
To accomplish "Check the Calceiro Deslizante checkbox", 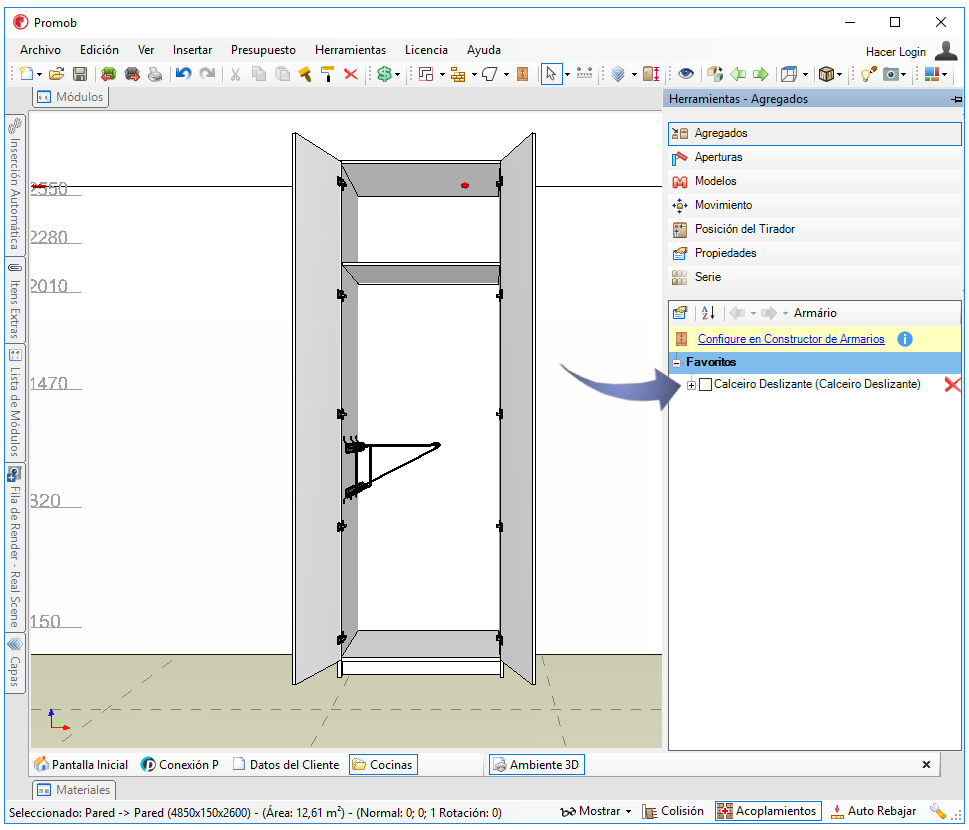I will tap(705, 385).
